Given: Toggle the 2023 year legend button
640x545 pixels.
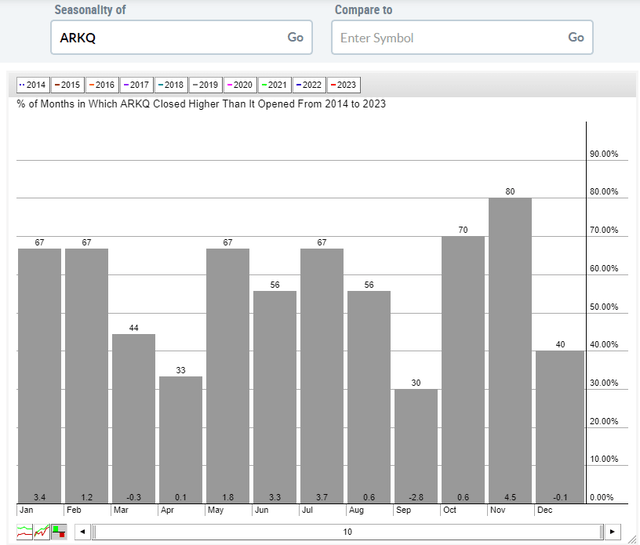Looking at the screenshot, I should (x=344, y=85).
